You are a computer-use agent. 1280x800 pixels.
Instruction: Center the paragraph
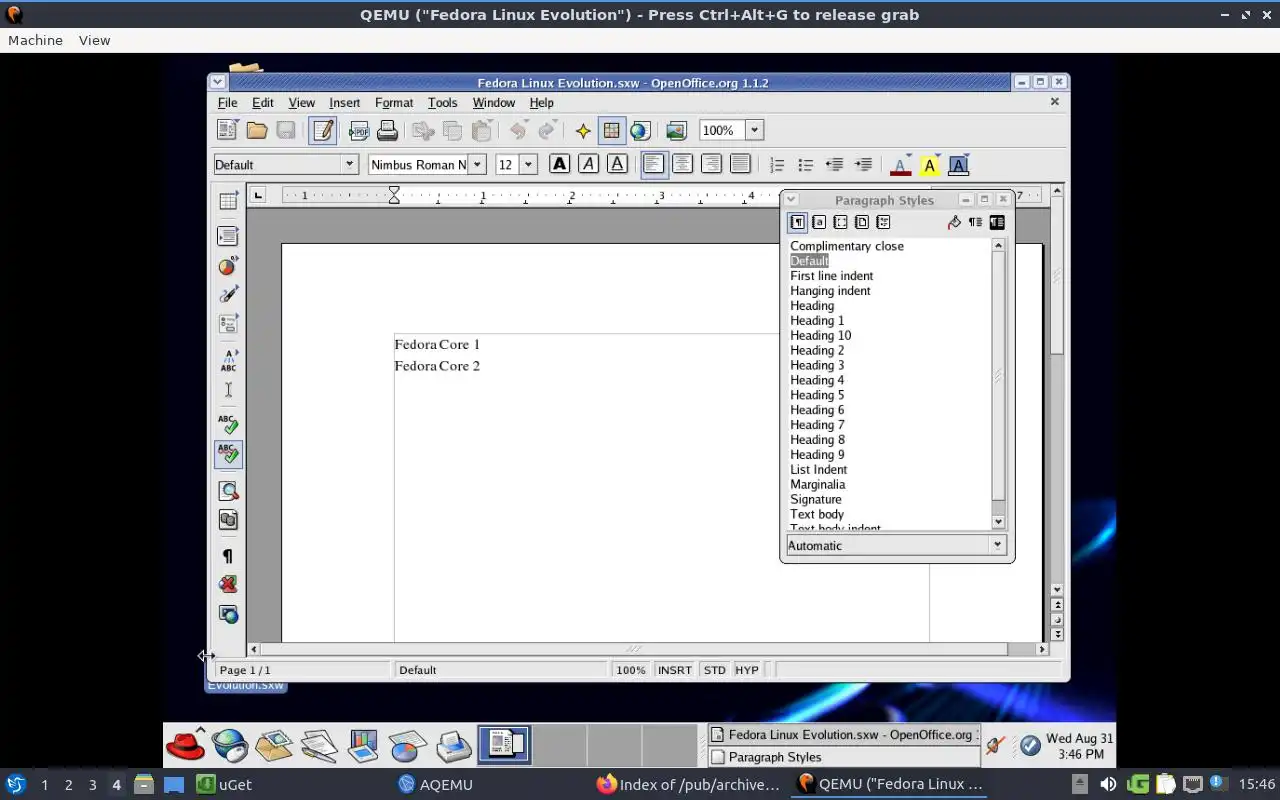683,164
